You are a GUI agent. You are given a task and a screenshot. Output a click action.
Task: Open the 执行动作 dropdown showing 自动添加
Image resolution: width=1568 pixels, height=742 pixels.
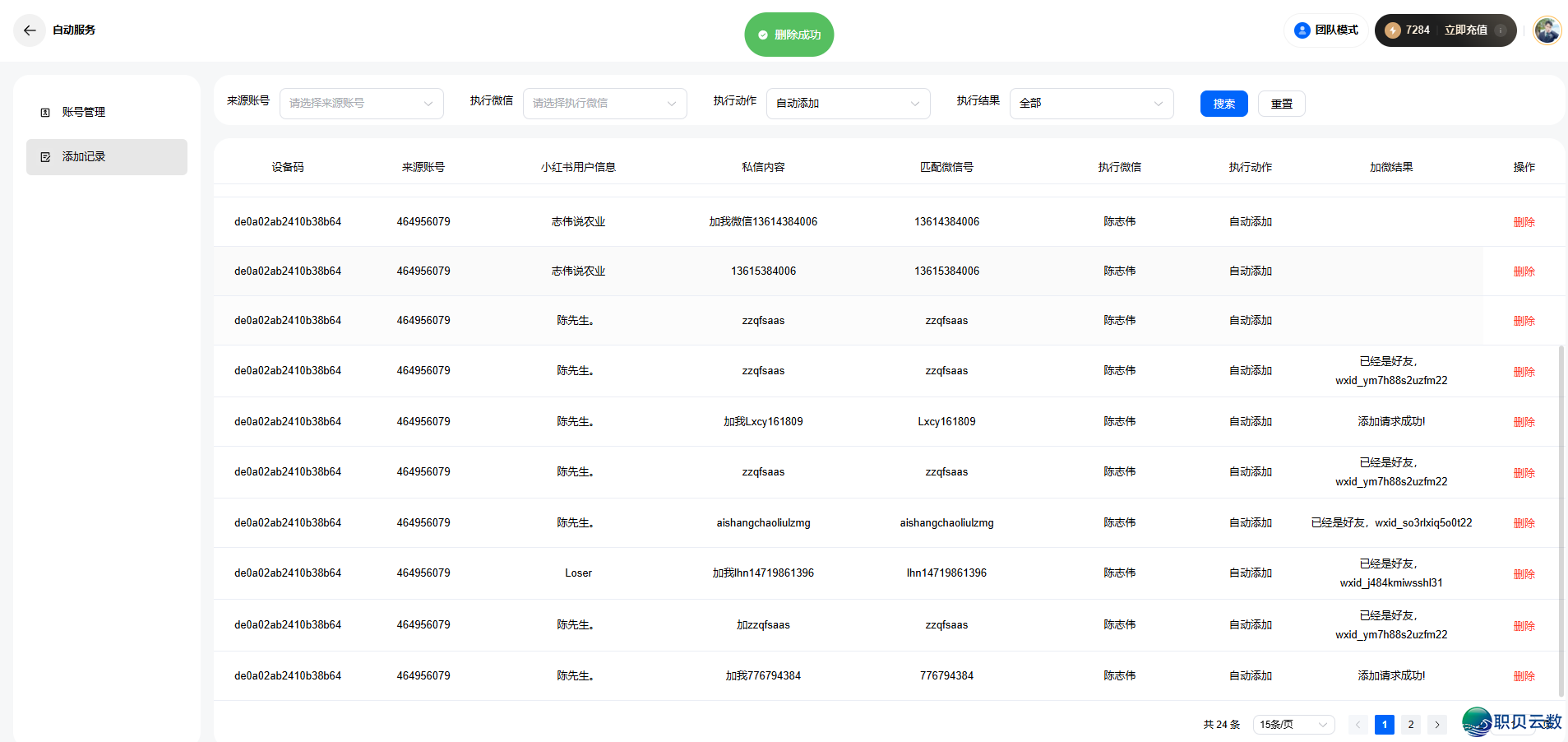(848, 103)
